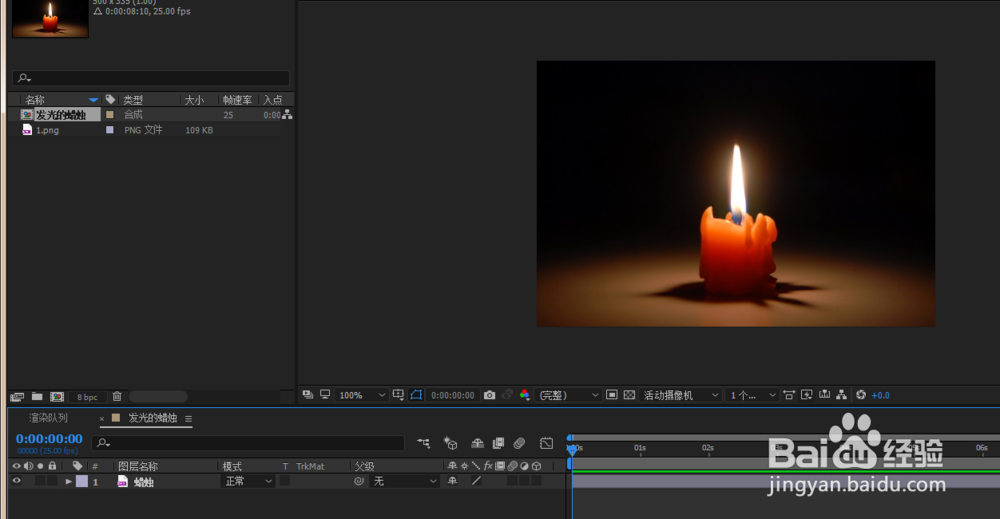Open the Graph Editor
This screenshot has width=1000, height=519.
547,442
